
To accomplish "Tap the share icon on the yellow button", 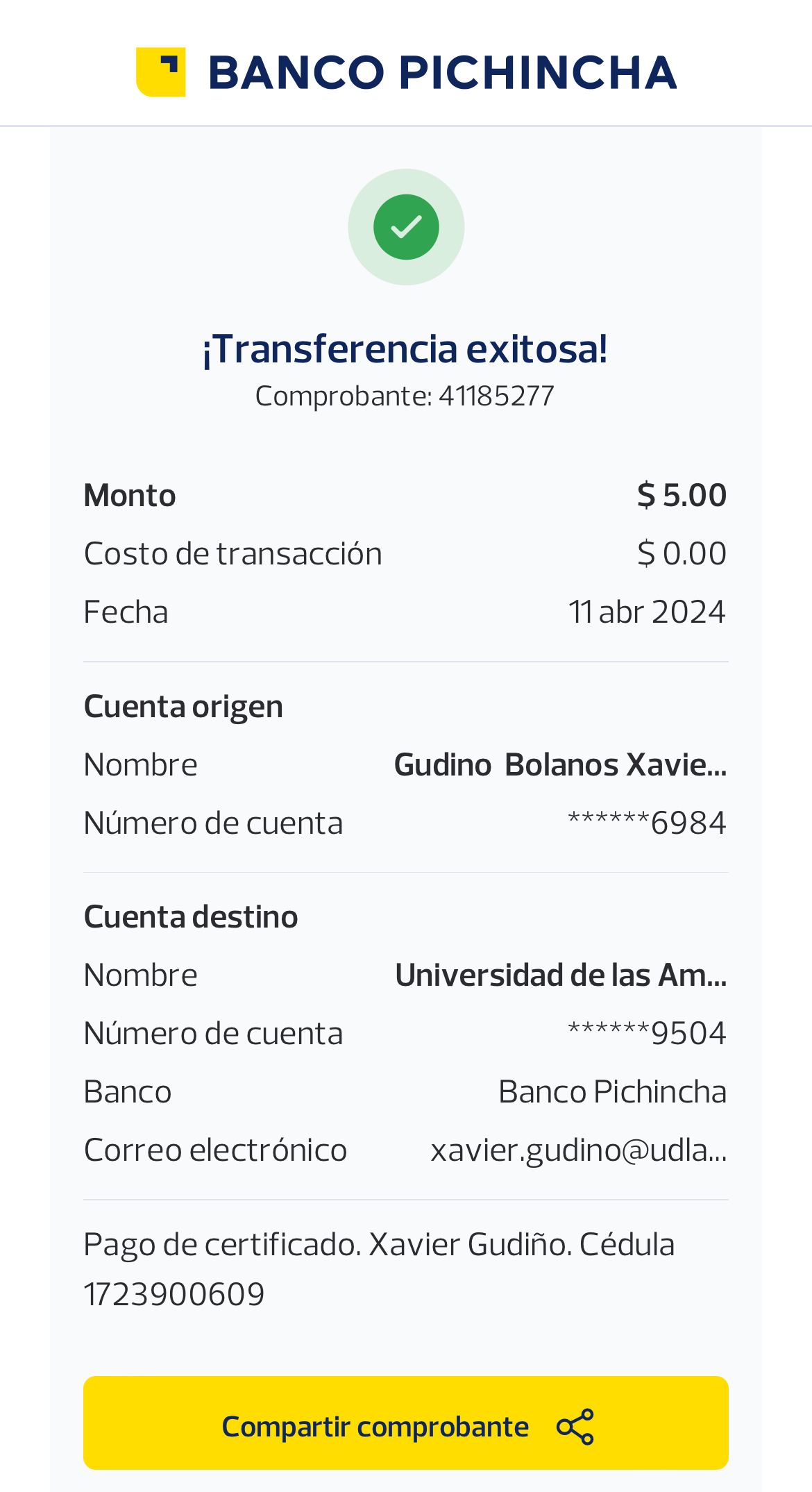I will coord(575,1427).
